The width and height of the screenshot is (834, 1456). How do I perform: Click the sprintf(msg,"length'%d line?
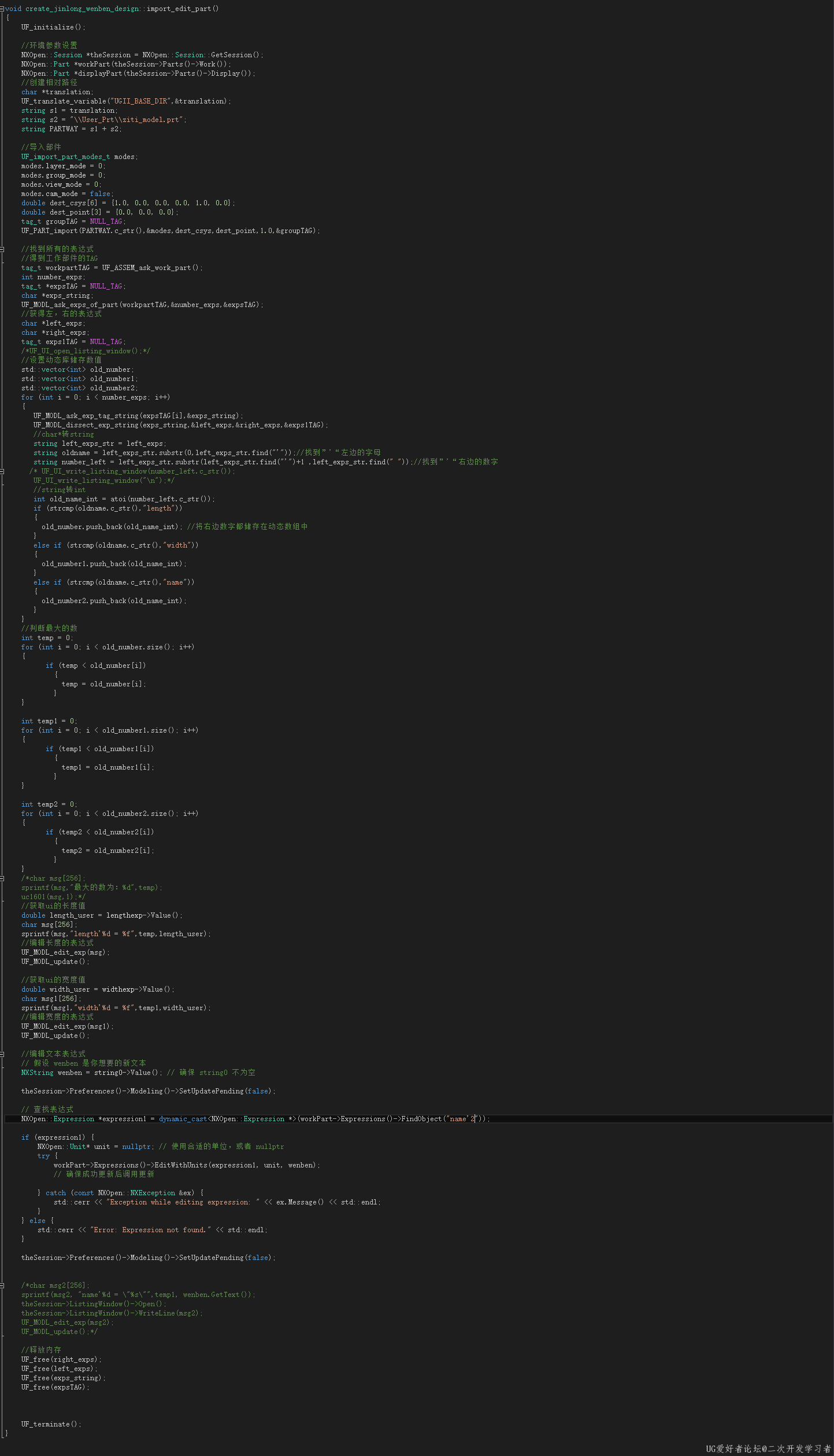116,934
